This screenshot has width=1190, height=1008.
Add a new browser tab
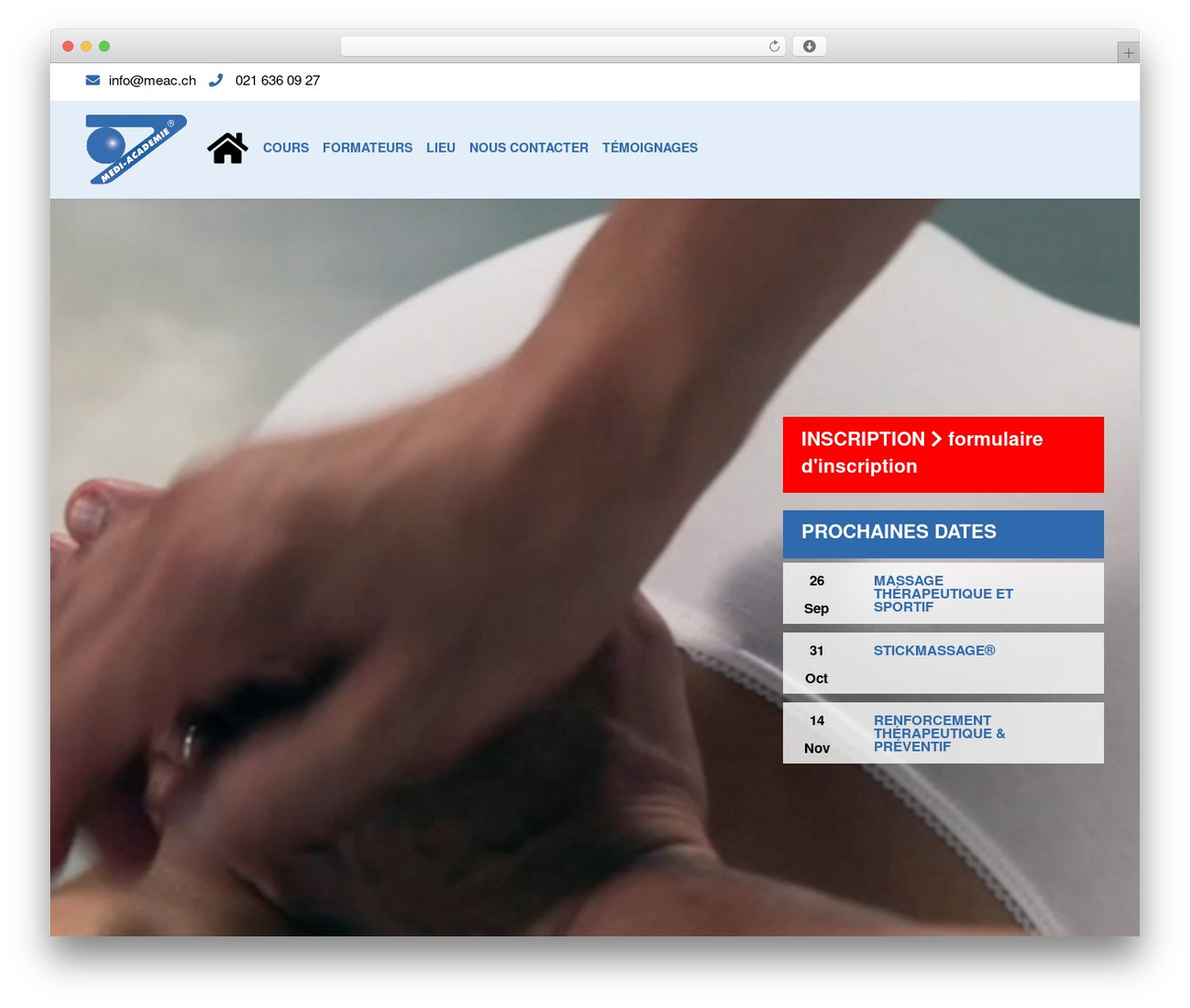click(1128, 53)
